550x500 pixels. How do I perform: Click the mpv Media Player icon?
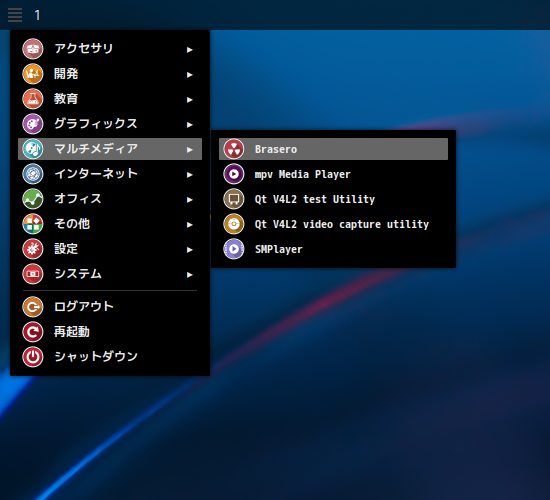tap(234, 174)
